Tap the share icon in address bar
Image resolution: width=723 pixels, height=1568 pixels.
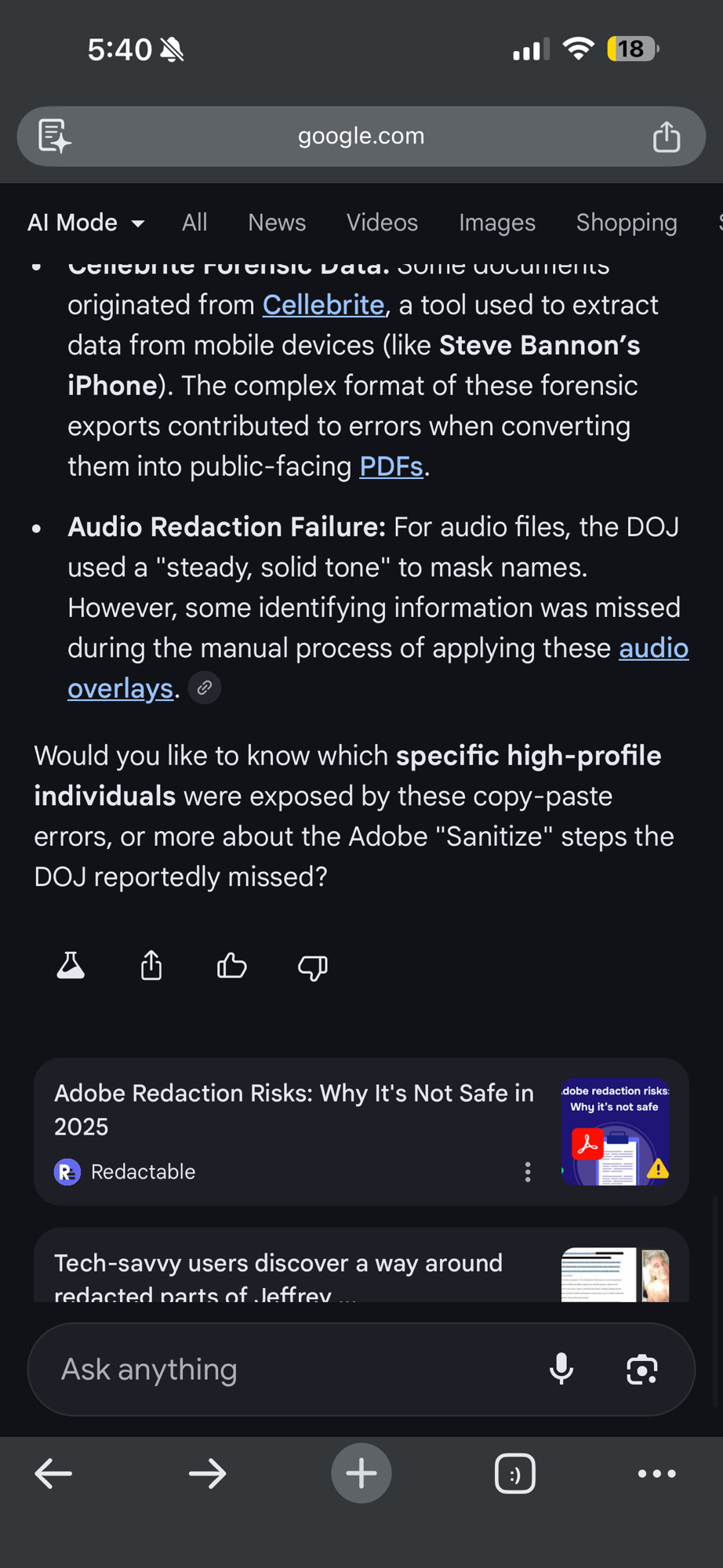[x=667, y=136]
